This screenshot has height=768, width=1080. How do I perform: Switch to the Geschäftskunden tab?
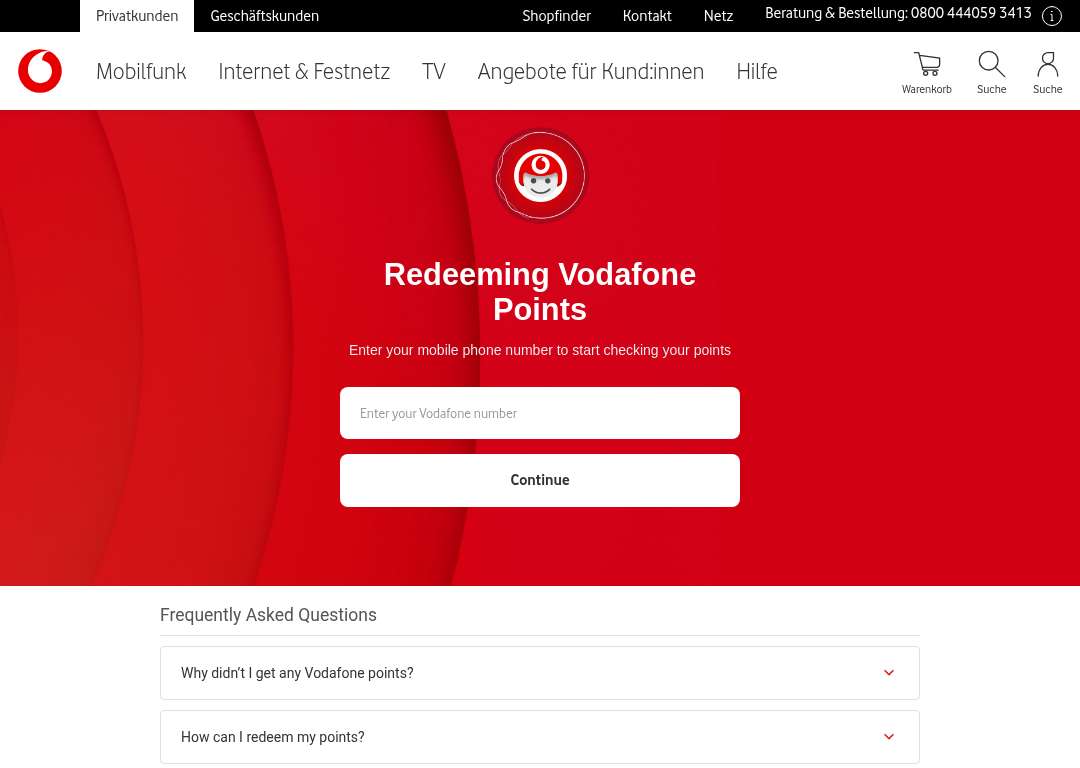[x=264, y=16]
